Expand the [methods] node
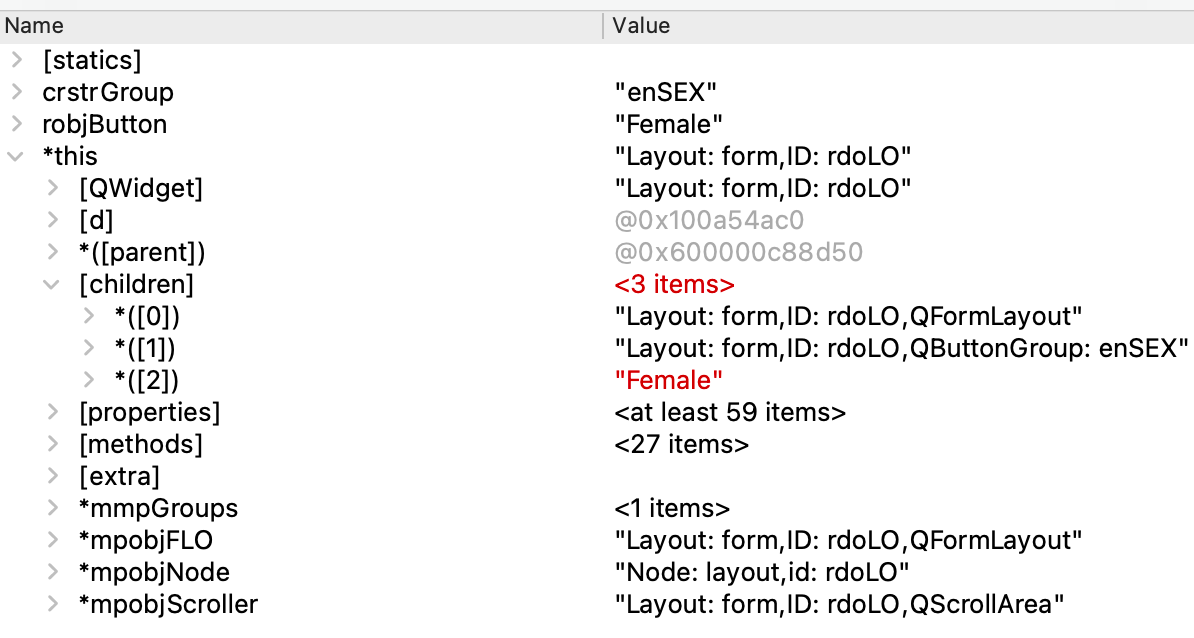The width and height of the screenshot is (1194, 638). point(53,444)
